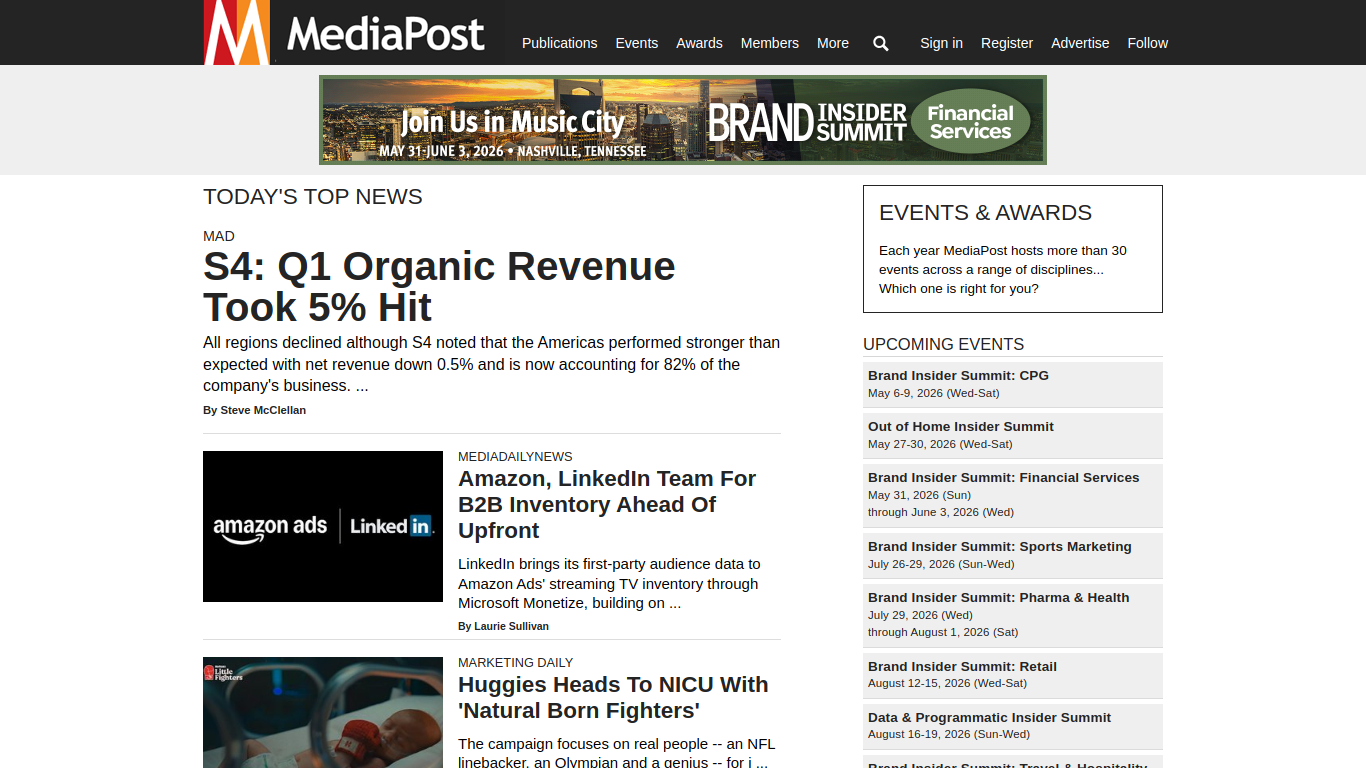
Task: Open the Huggies Heads To NICU headline
Action: 613,697
